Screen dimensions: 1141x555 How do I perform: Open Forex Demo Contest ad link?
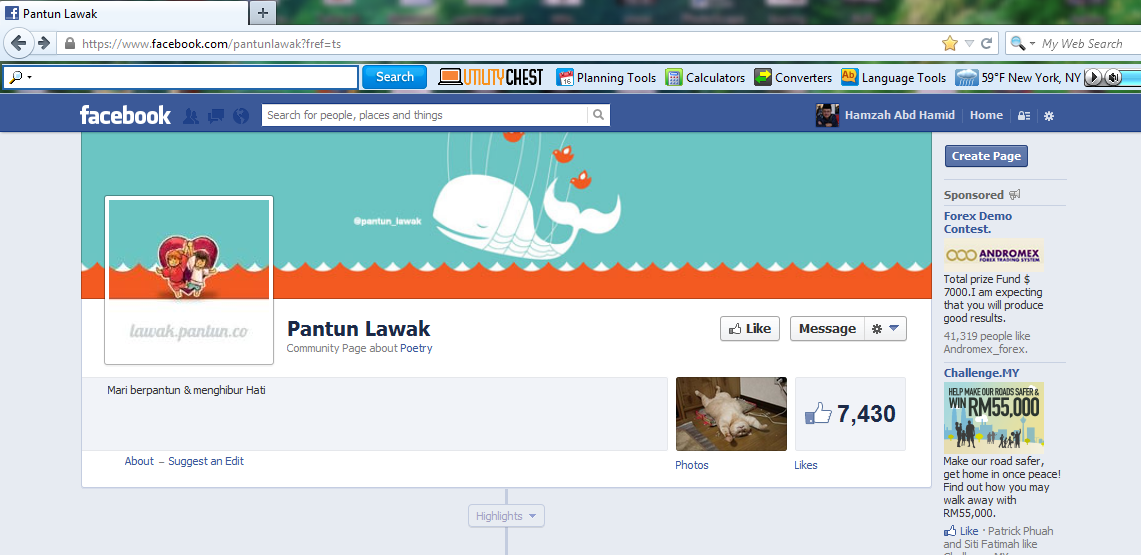[978, 223]
